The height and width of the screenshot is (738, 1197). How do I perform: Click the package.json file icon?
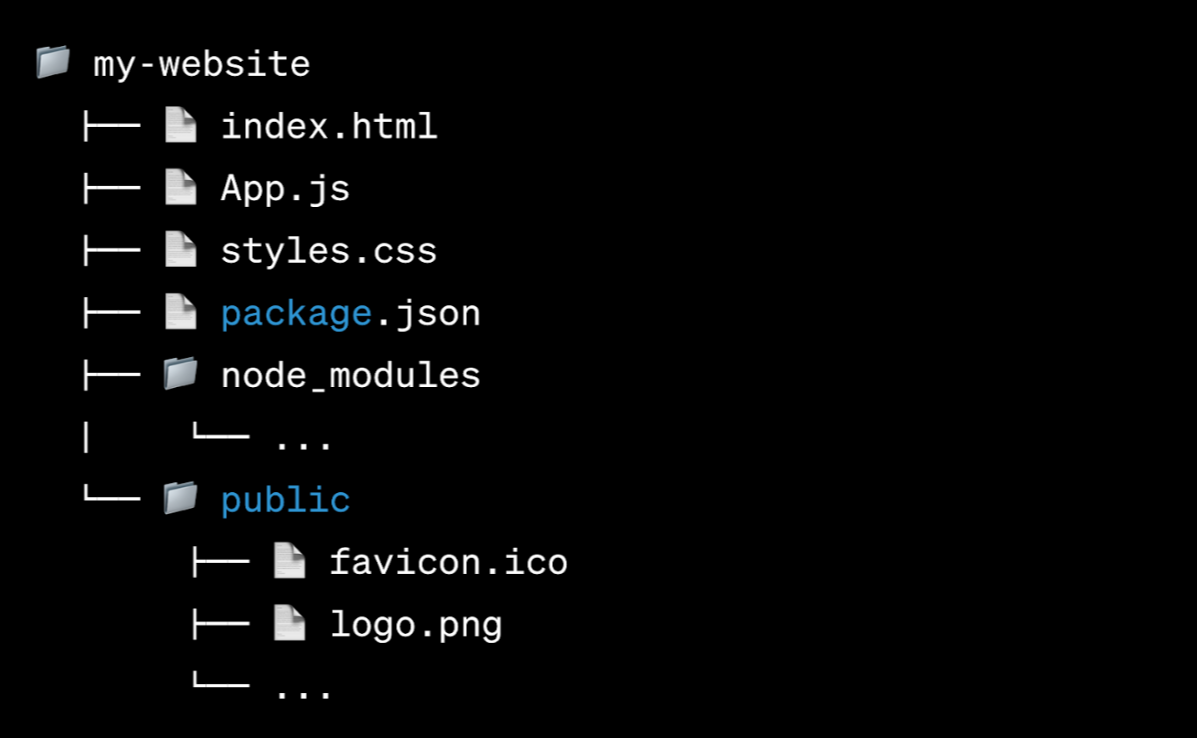(180, 313)
